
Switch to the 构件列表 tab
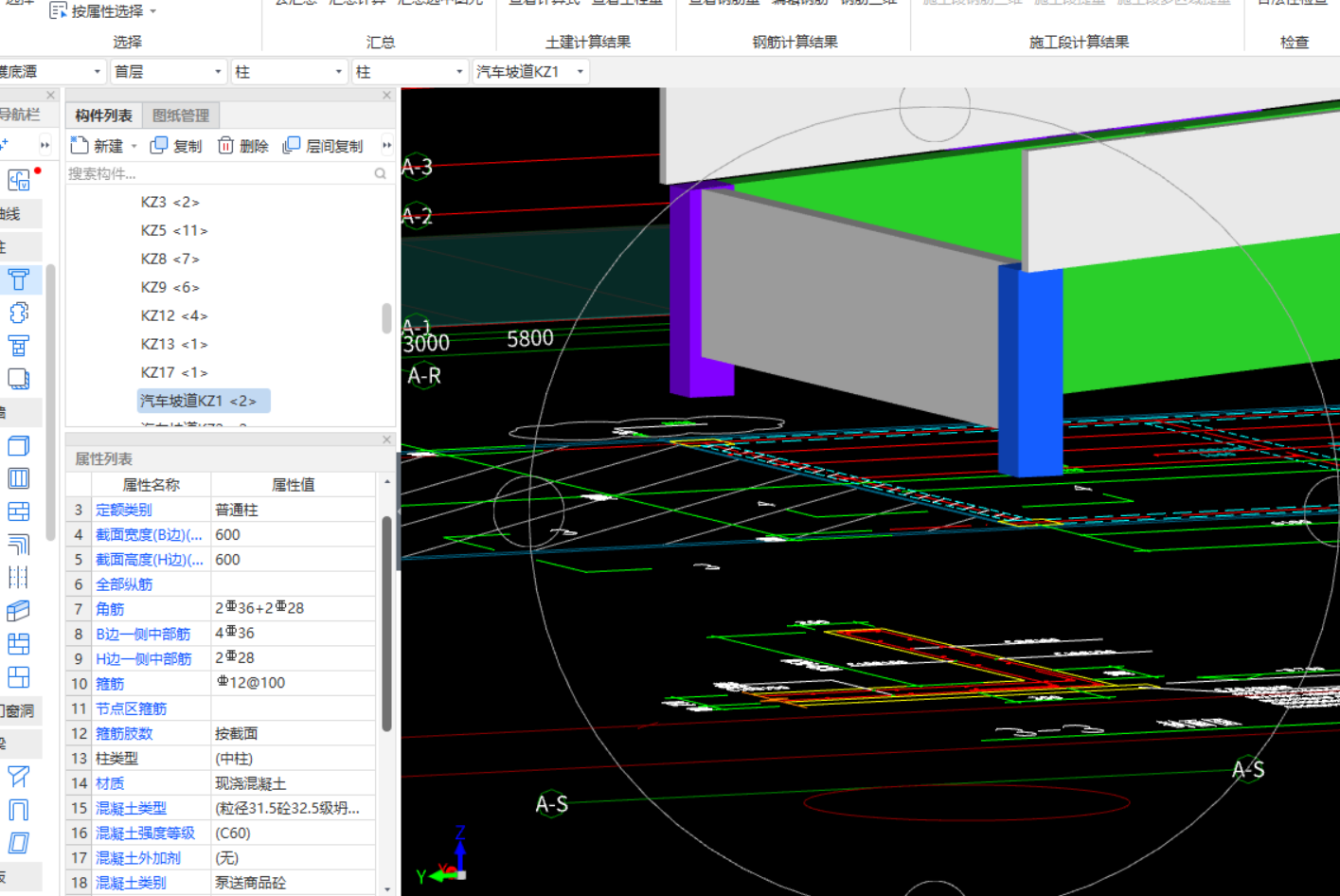tap(103, 116)
